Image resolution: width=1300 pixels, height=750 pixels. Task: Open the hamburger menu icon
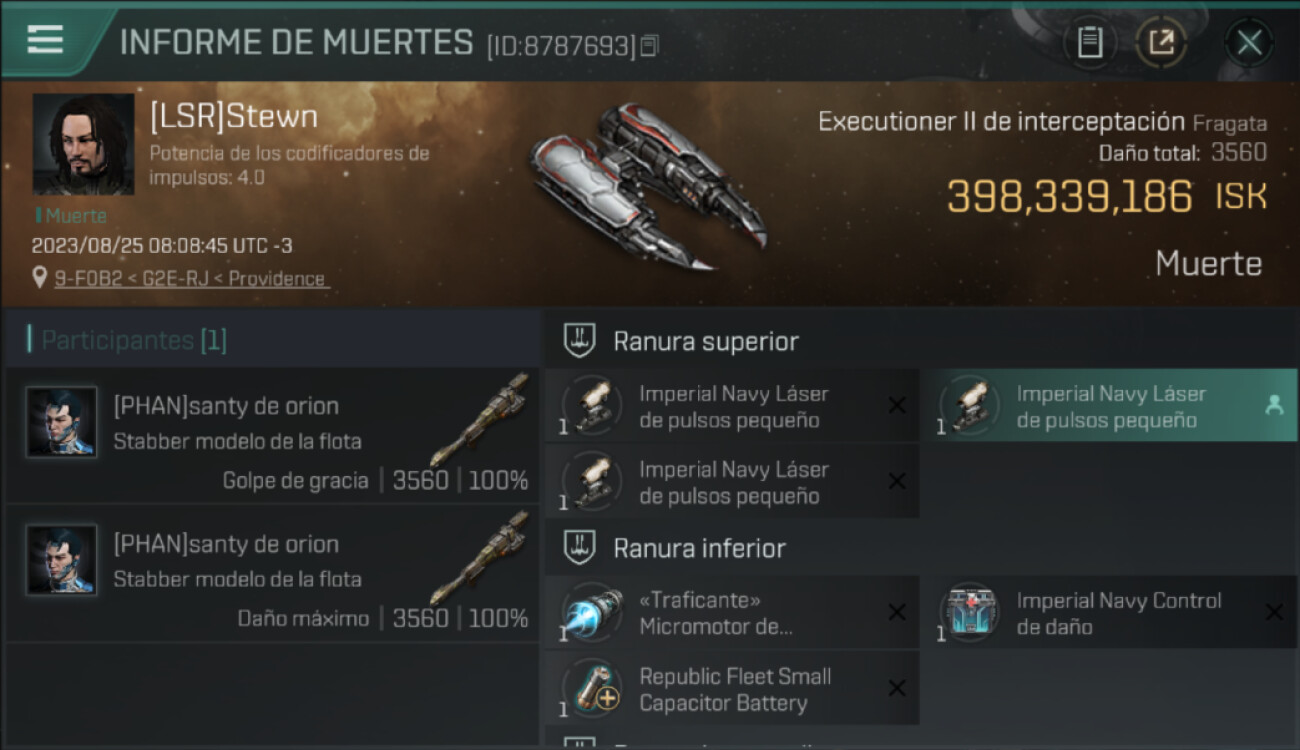point(45,40)
